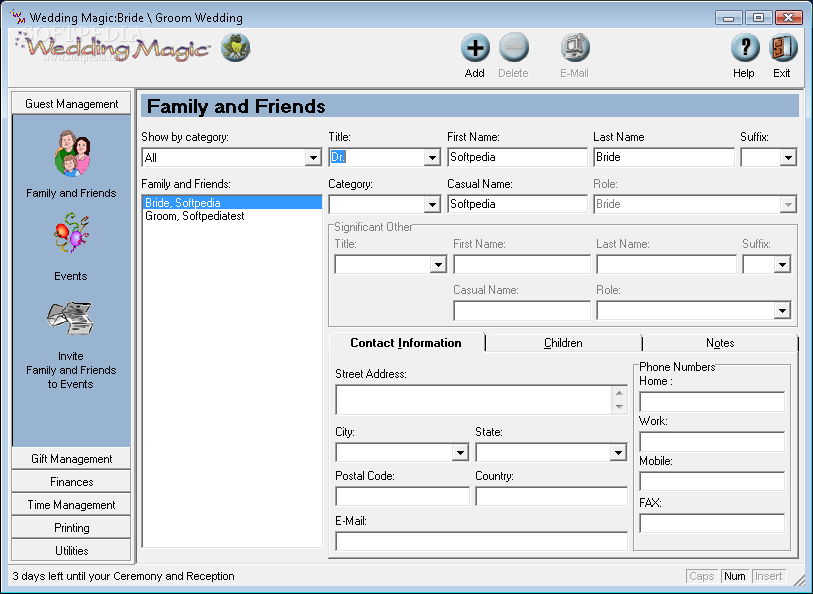This screenshot has height=594, width=813.
Task: Click the title bar application icon
Action: point(17,17)
